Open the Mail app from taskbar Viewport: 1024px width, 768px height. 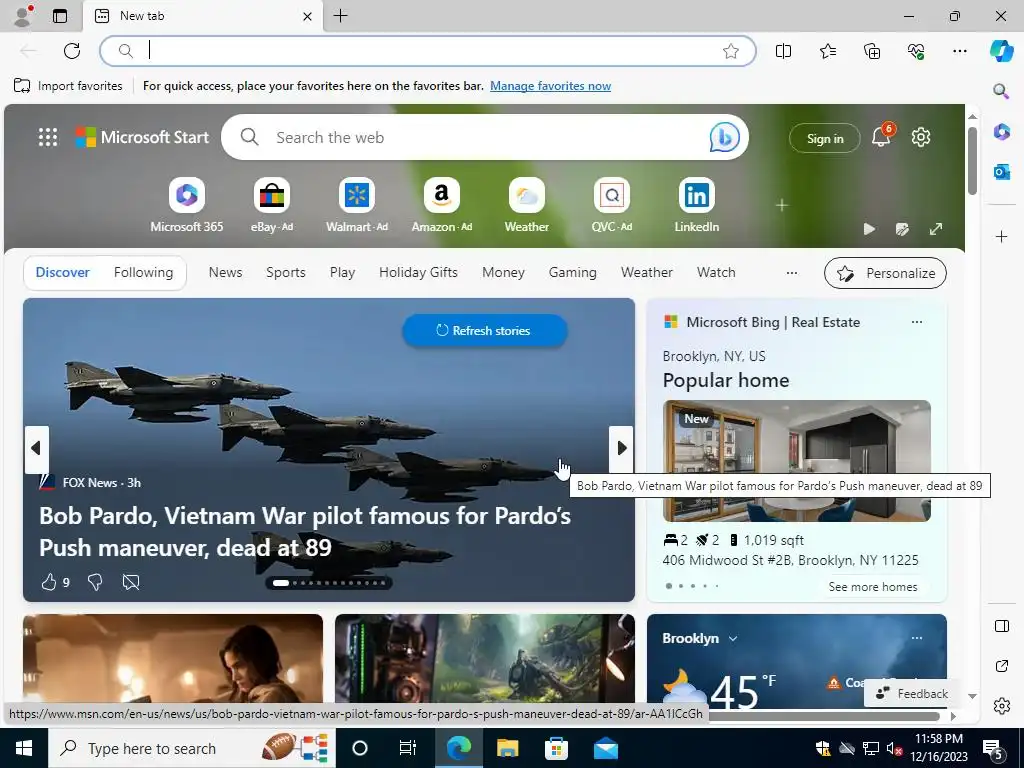pos(605,748)
